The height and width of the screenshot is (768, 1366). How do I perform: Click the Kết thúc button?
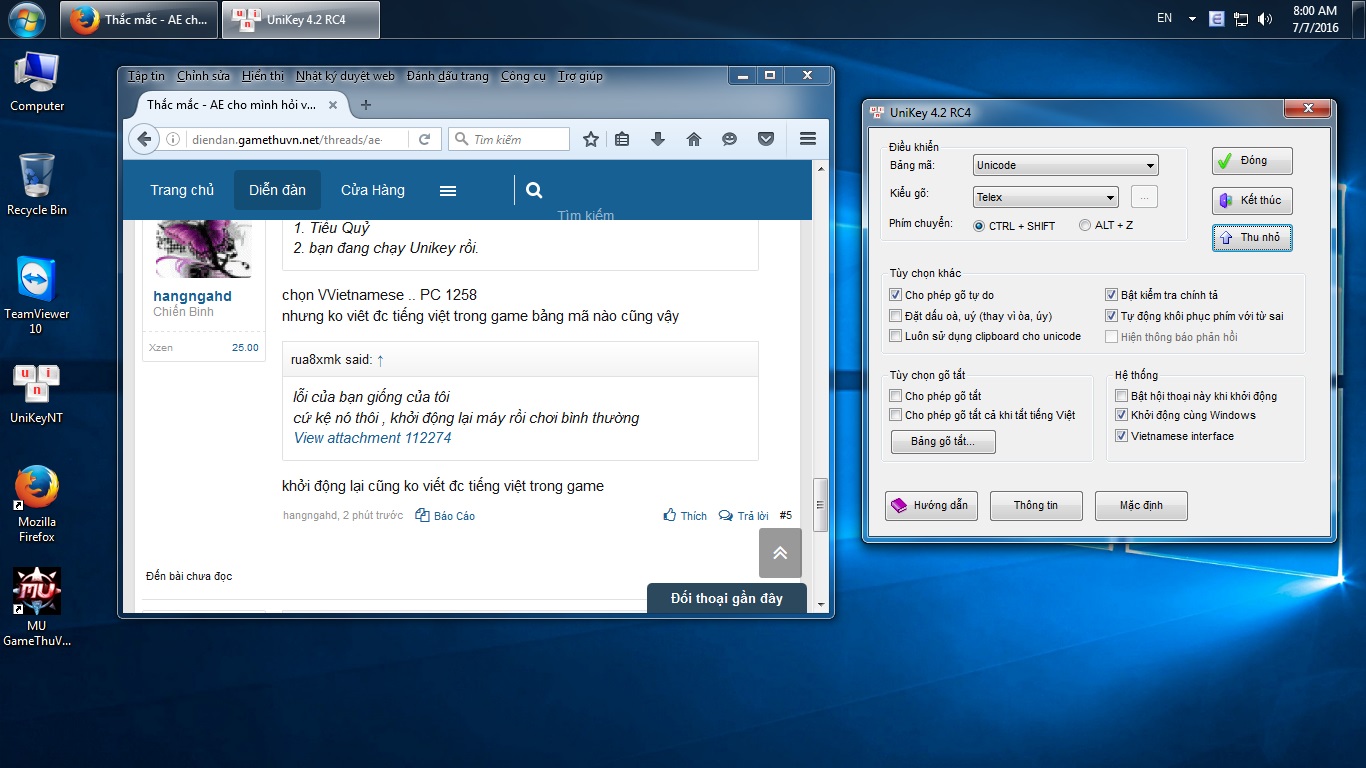point(1252,200)
